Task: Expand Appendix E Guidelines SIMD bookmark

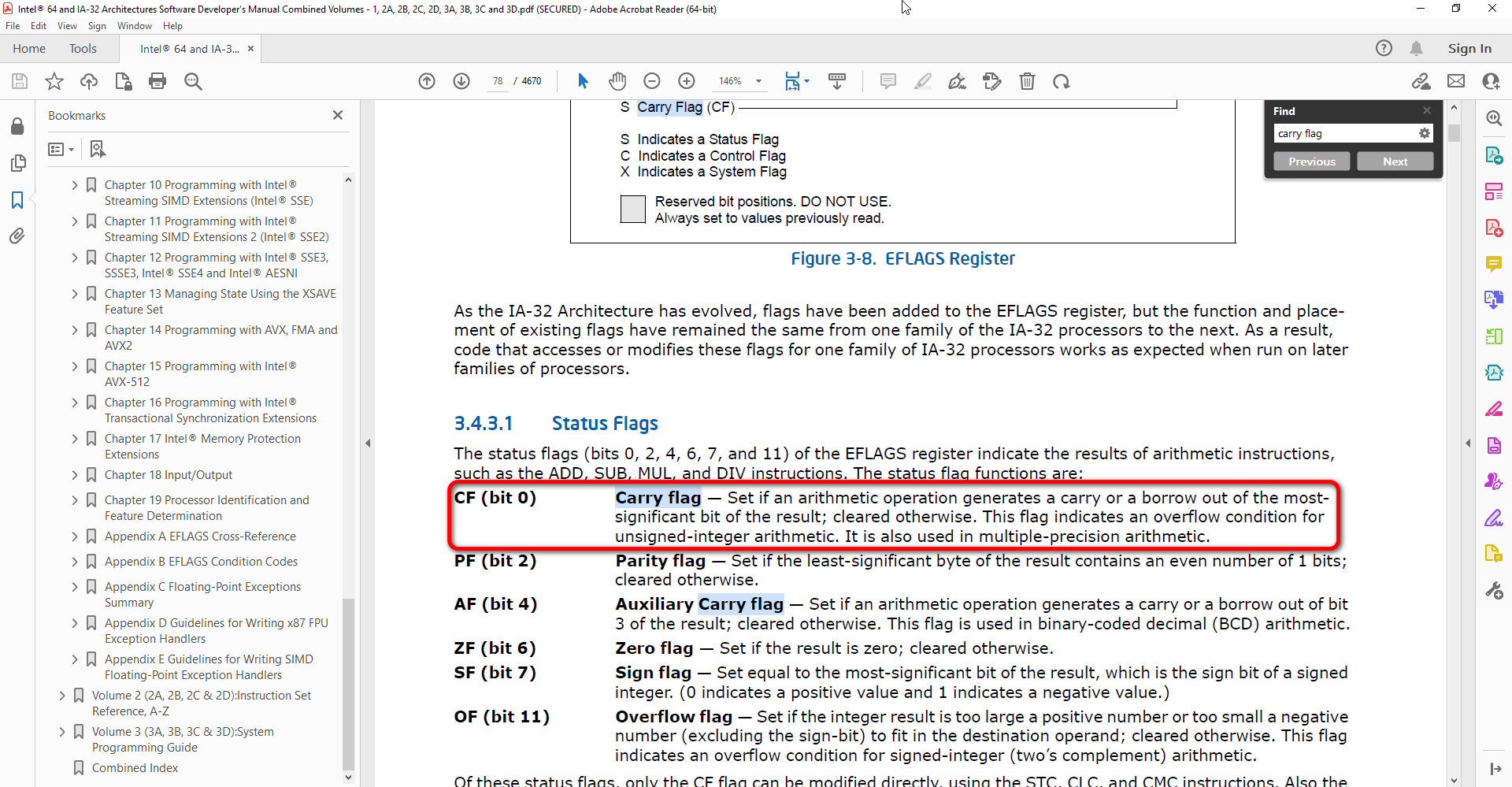Action: tap(75, 659)
